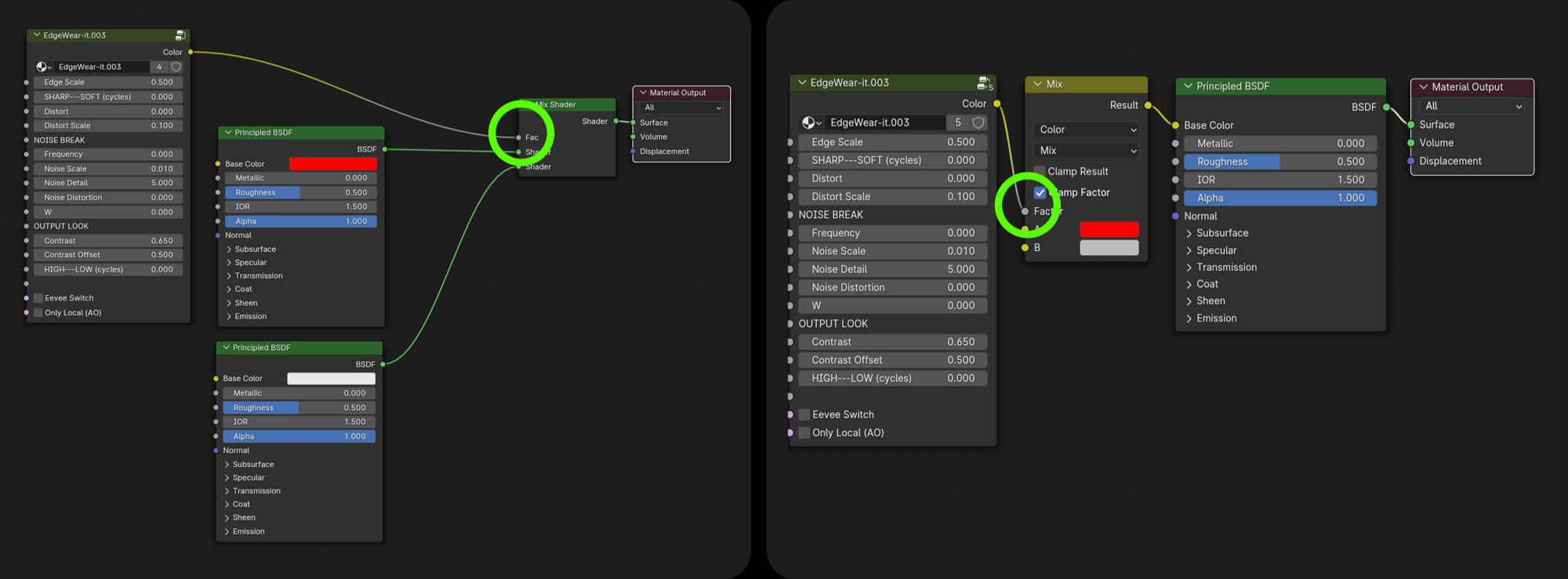The height and width of the screenshot is (579, 1568).
Task: Open node tree browser on left EdgeWear node
Action: (x=44, y=67)
